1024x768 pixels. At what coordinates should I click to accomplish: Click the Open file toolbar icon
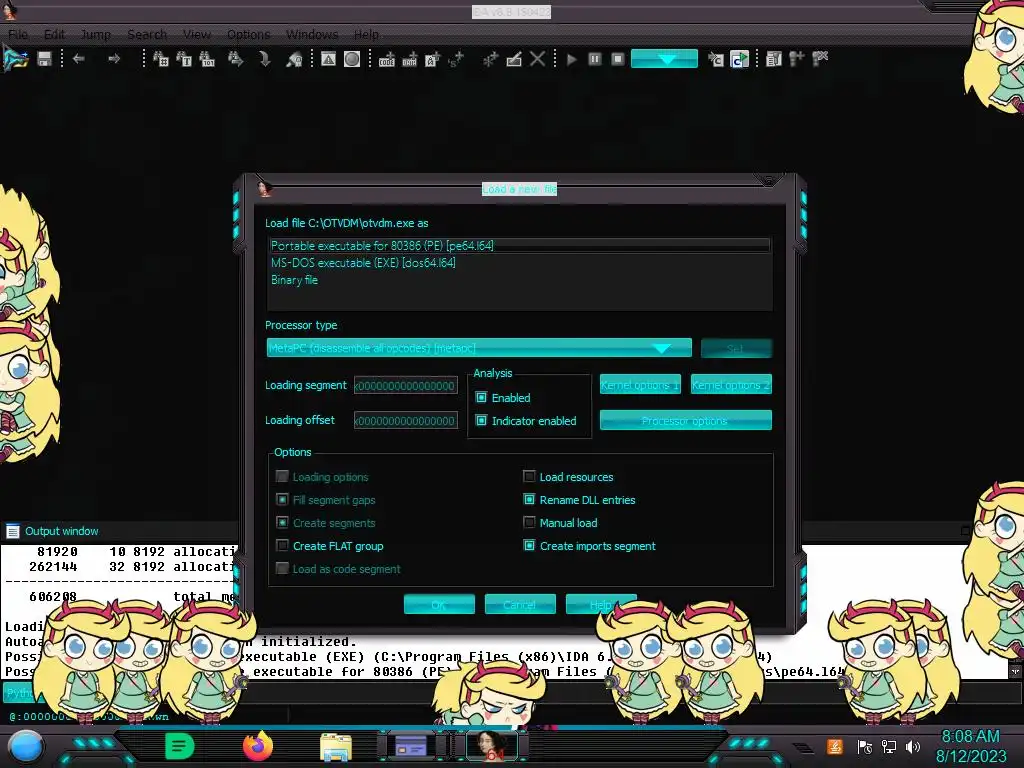pos(16,59)
